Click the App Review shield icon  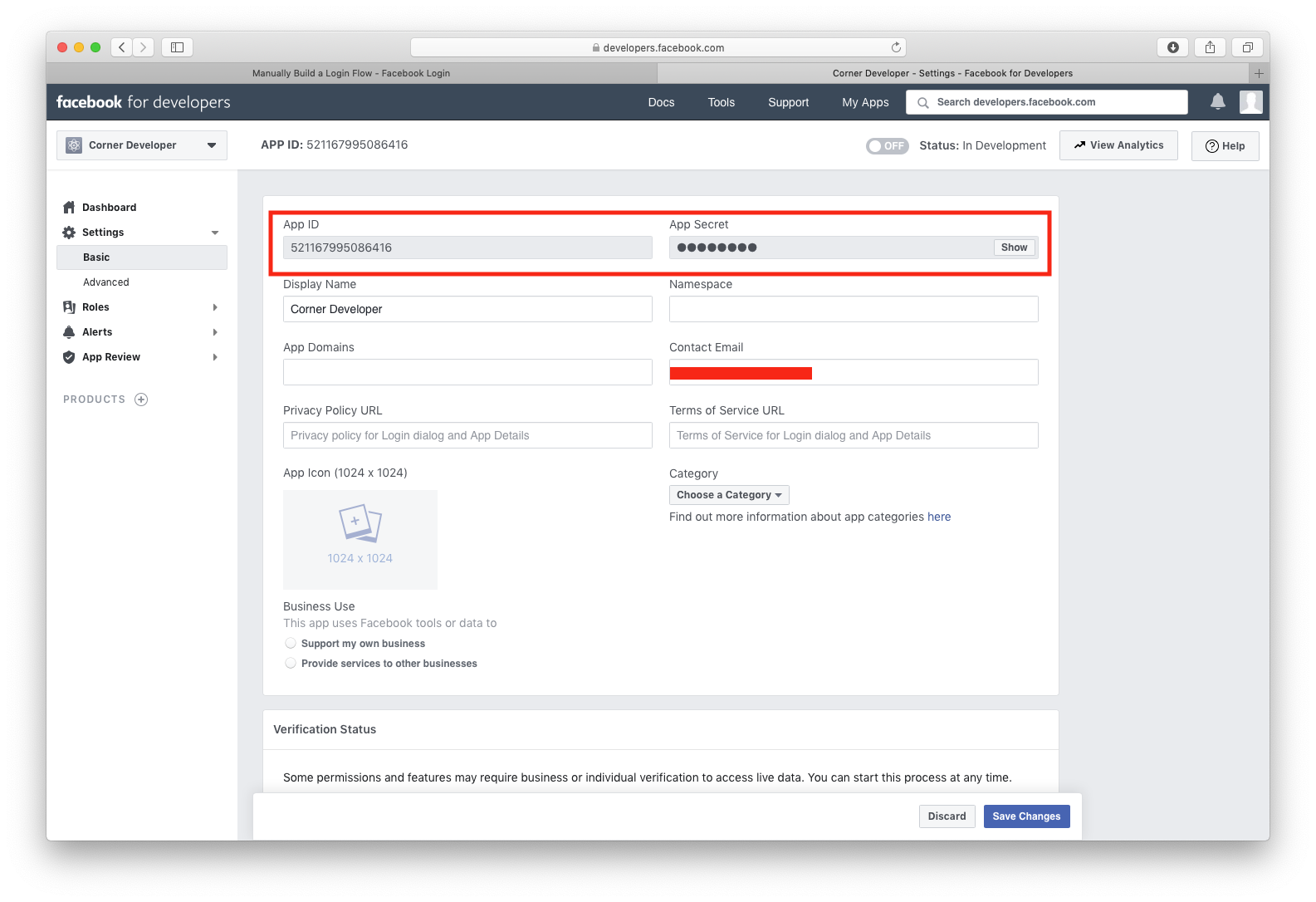[69, 357]
